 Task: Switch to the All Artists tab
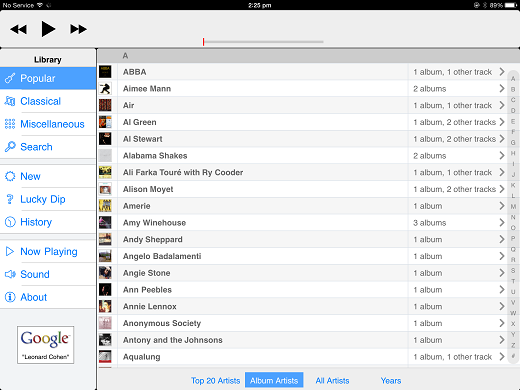[332, 381]
